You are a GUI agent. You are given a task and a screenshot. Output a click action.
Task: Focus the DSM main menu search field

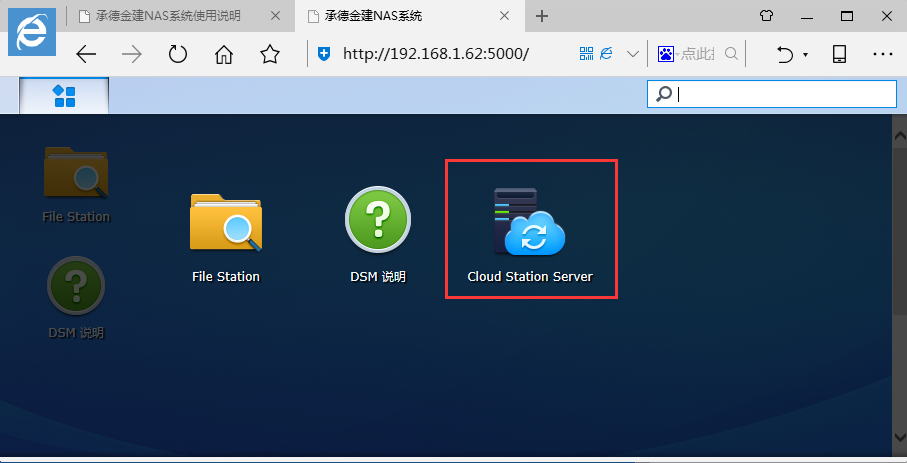click(772, 94)
